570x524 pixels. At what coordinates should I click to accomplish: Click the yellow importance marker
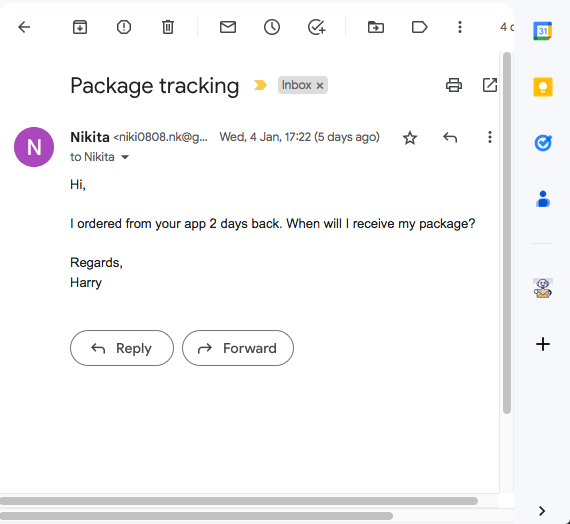[260, 85]
